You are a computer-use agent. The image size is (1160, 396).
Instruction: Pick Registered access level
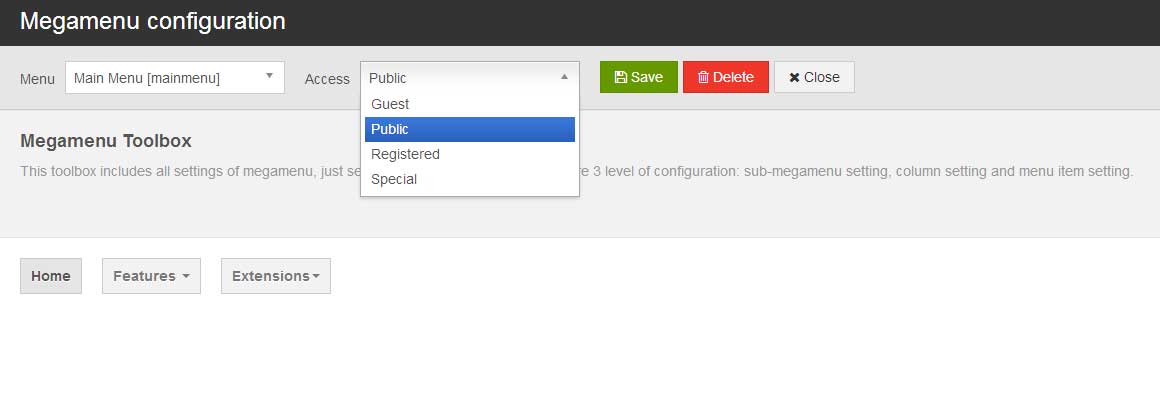[x=470, y=154]
